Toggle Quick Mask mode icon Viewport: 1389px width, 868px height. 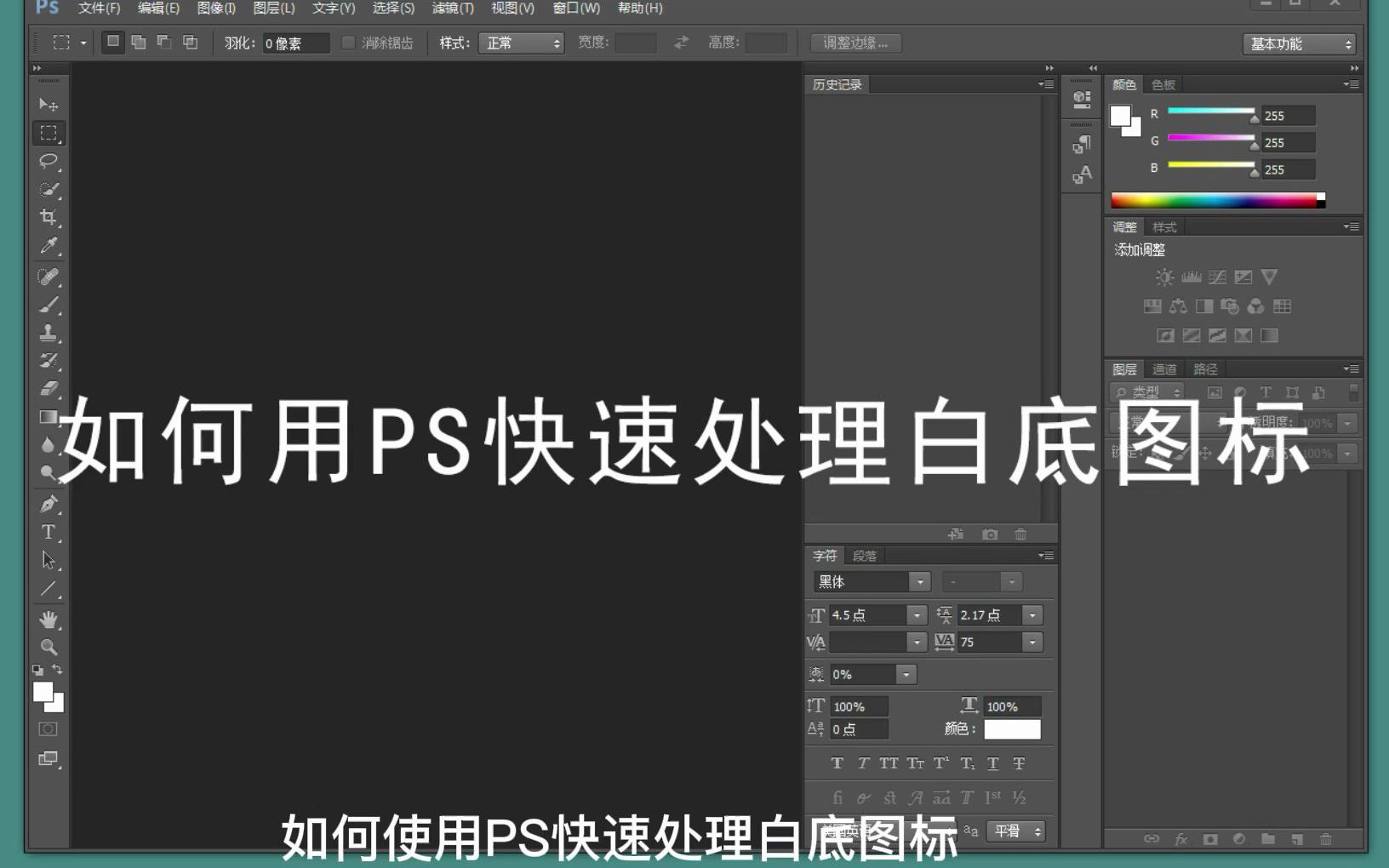tap(49, 729)
